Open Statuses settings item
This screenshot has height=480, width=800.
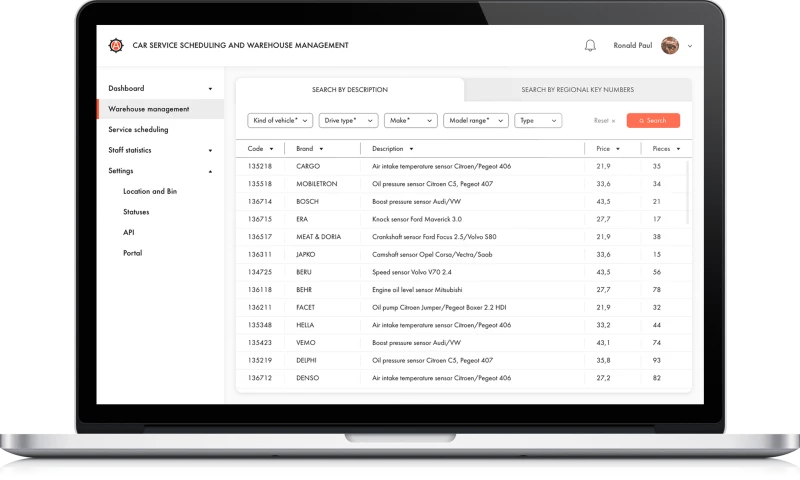tap(136, 212)
